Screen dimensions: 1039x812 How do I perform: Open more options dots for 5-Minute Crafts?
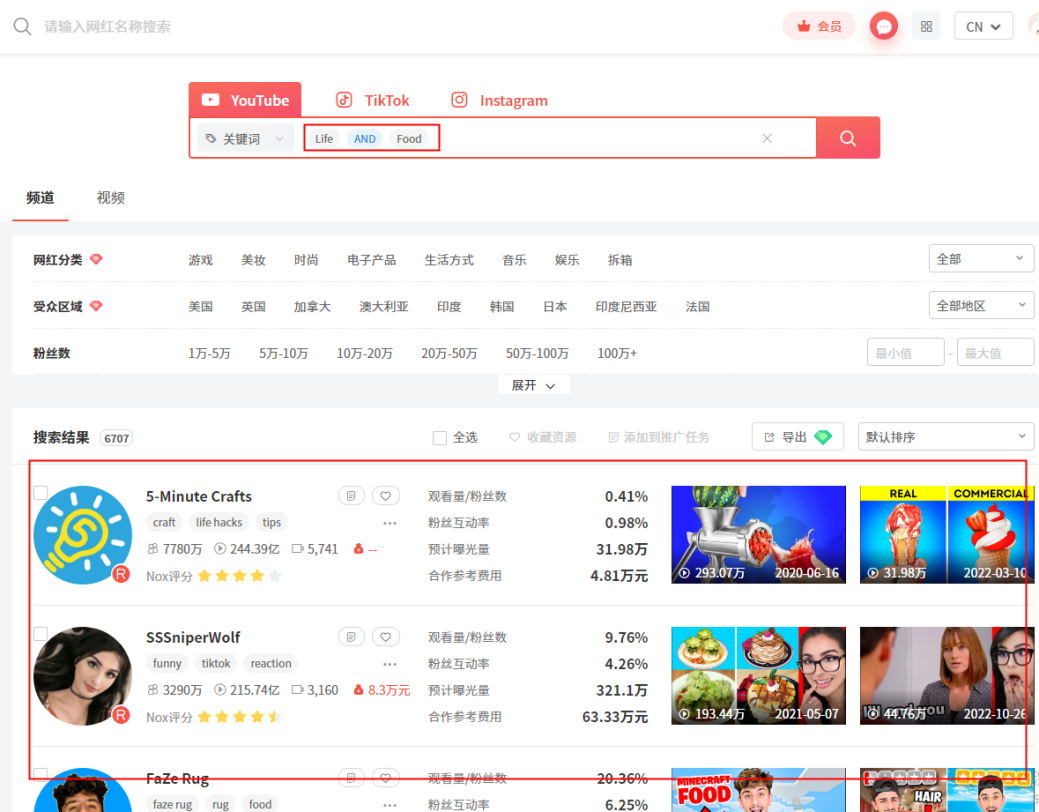click(x=390, y=522)
